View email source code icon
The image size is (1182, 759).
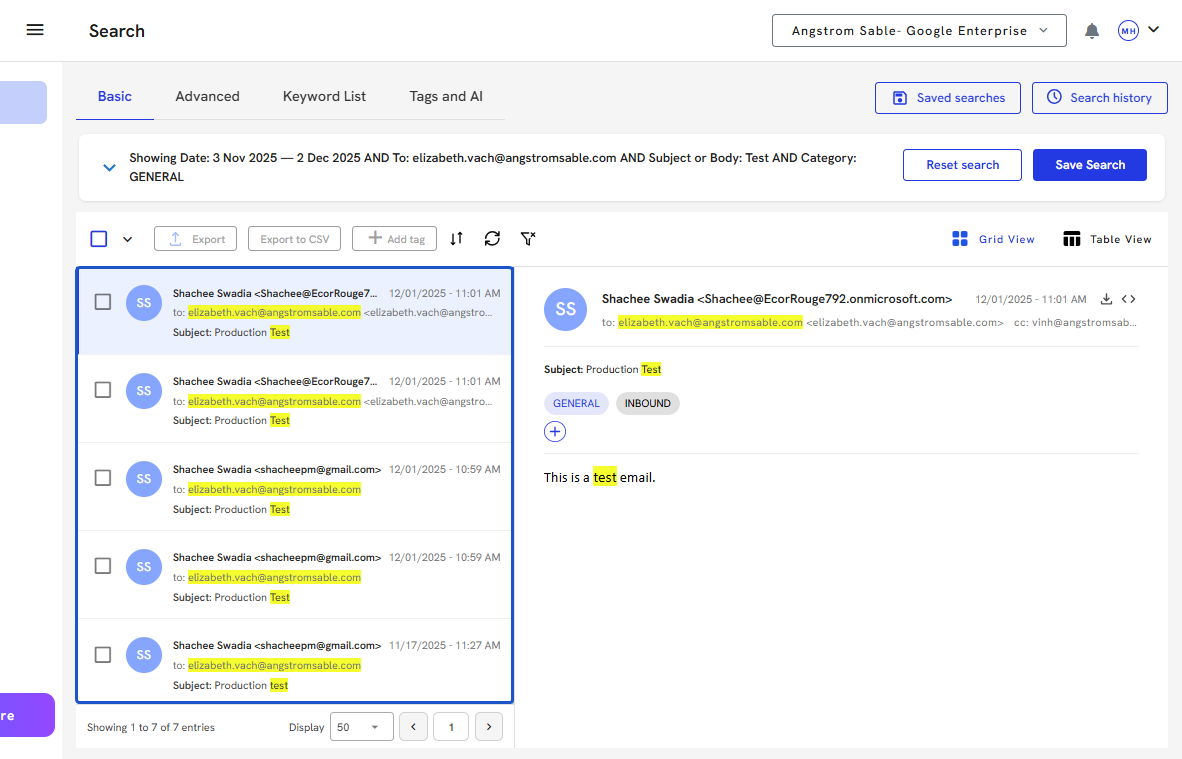[x=1128, y=299]
